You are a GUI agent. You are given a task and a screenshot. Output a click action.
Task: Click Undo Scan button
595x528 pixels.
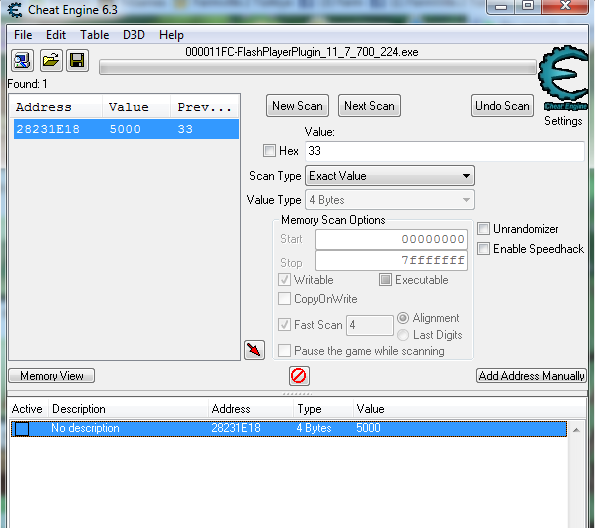502,106
